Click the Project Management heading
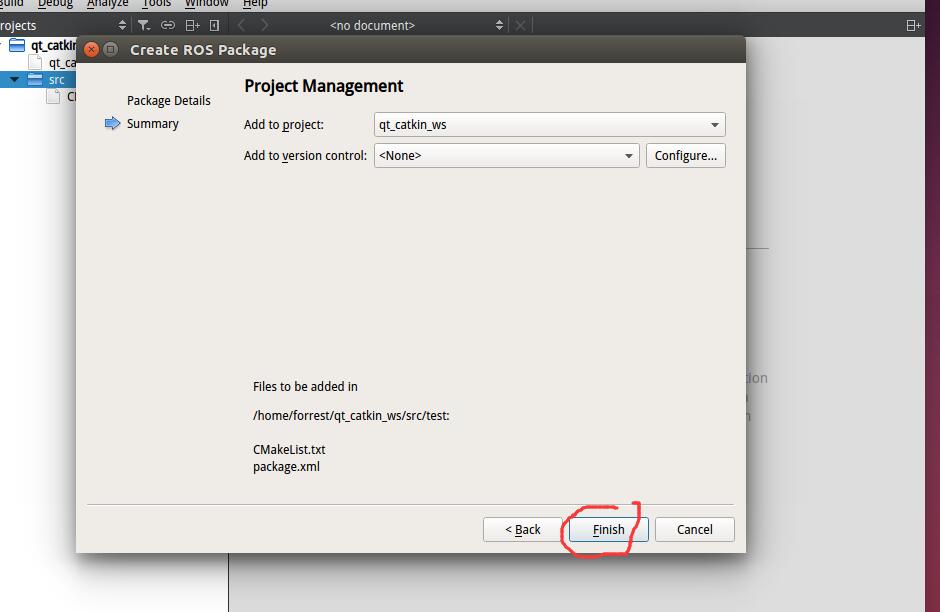 click(324, 86)
